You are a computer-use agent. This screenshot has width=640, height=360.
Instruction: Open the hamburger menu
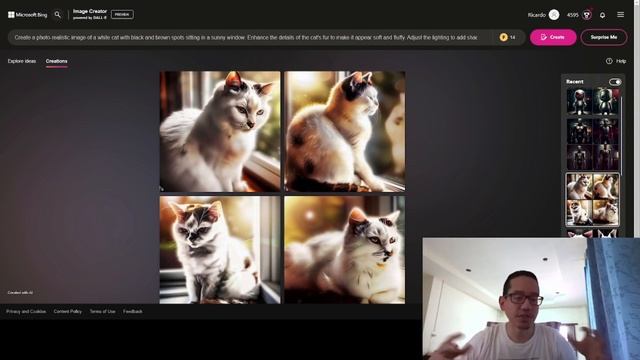point(620,15)
